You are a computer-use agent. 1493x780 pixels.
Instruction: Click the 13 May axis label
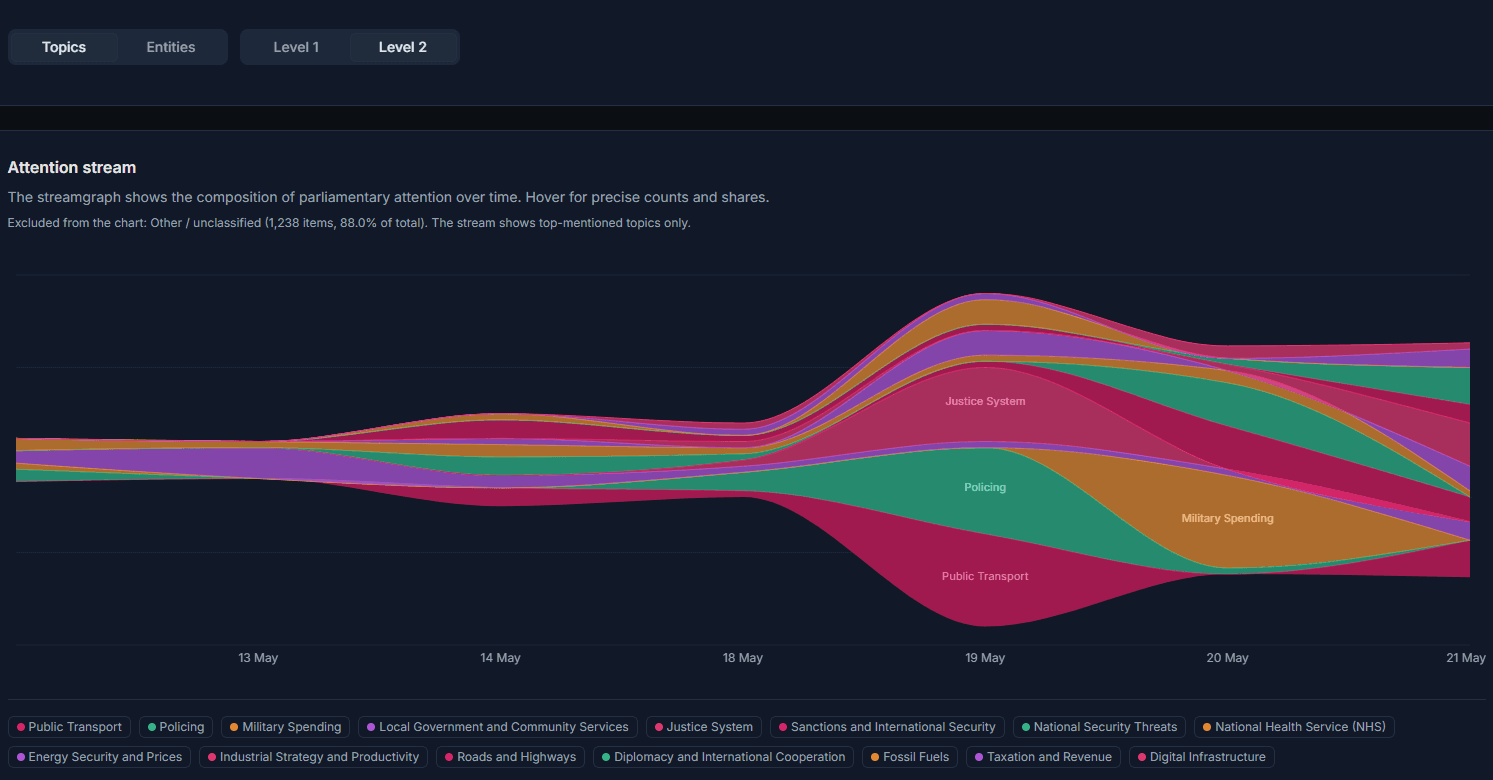click(x=258, y=658)
